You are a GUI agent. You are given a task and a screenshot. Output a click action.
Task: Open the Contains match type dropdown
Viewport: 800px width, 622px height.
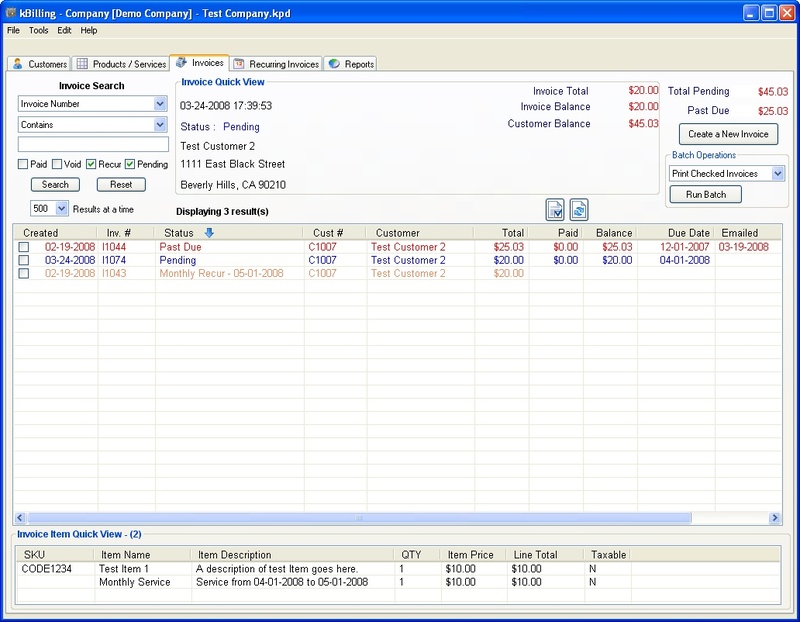point(160,125)
